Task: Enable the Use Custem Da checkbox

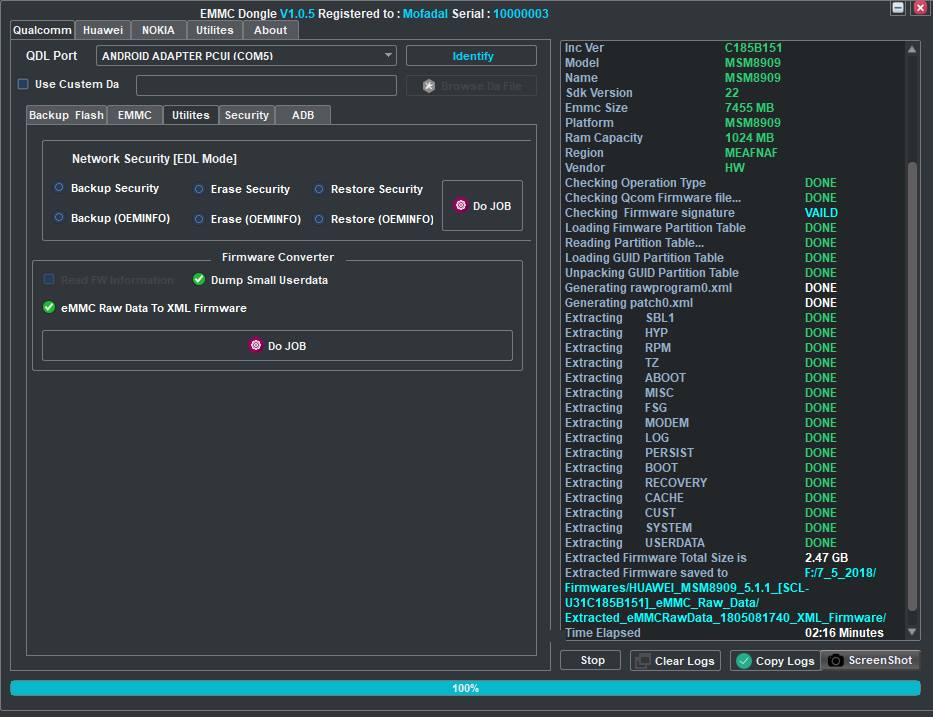Action: tap(23, 84)
